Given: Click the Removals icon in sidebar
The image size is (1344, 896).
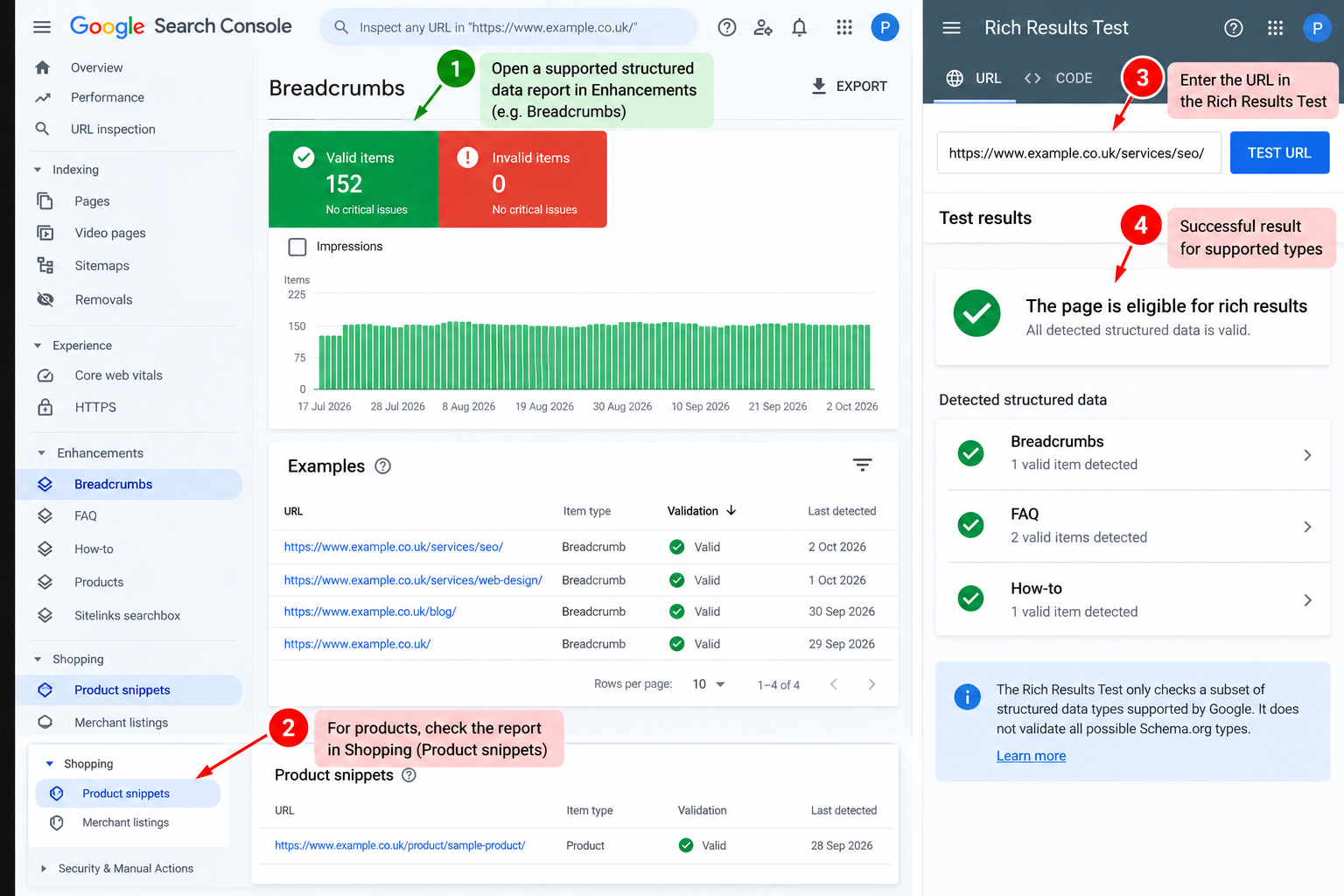Looking at the screenshot, I should [x=45, y=299].
